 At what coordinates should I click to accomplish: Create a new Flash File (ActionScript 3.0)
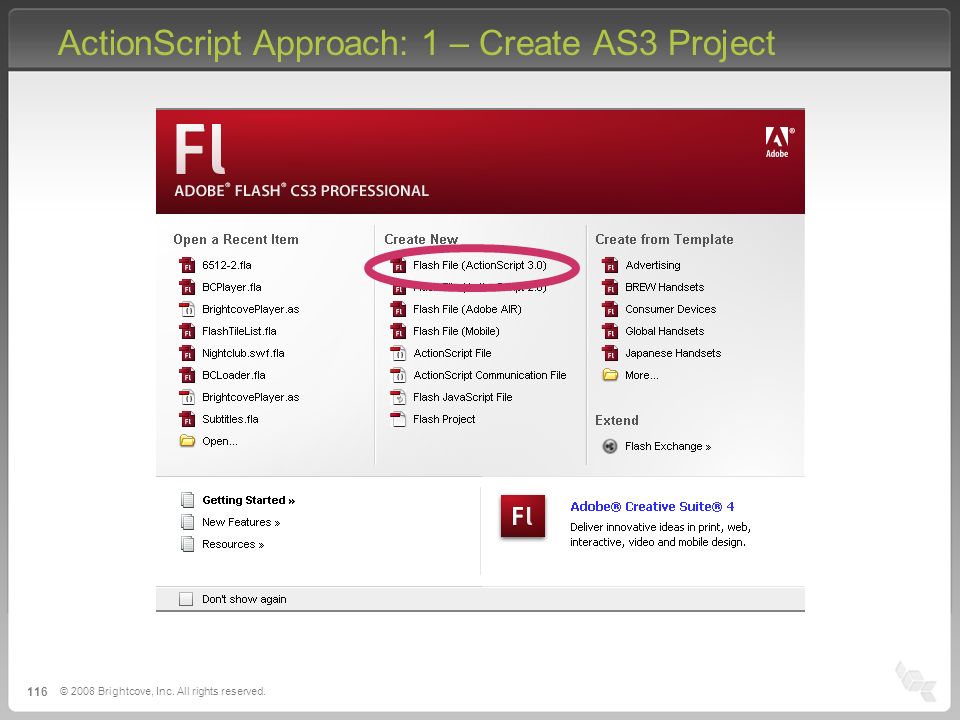tap(479, 265)
